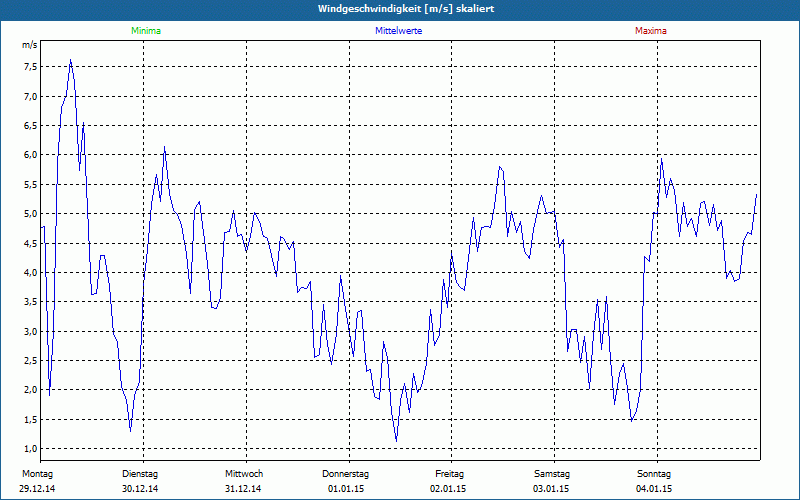Click the 5,5 y-axis value
This screenshot has height=500, width=800.
point(30,184)
